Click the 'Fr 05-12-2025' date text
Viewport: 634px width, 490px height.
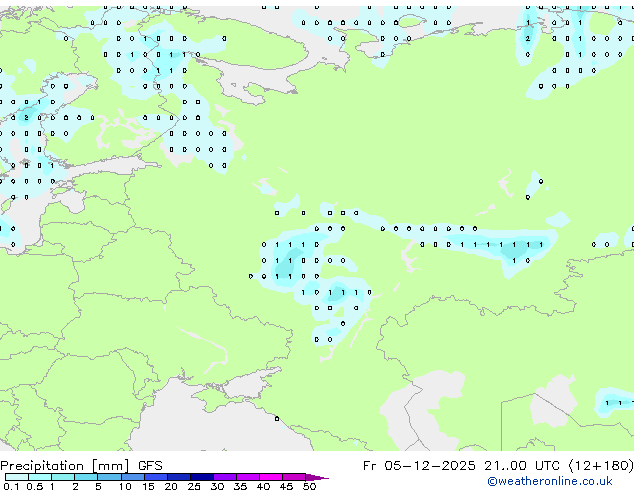(419, 466)
